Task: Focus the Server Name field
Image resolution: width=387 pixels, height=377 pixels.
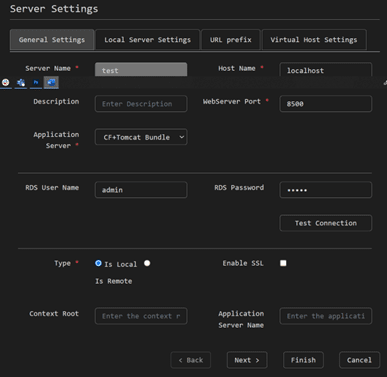Action: click(141, 69)
